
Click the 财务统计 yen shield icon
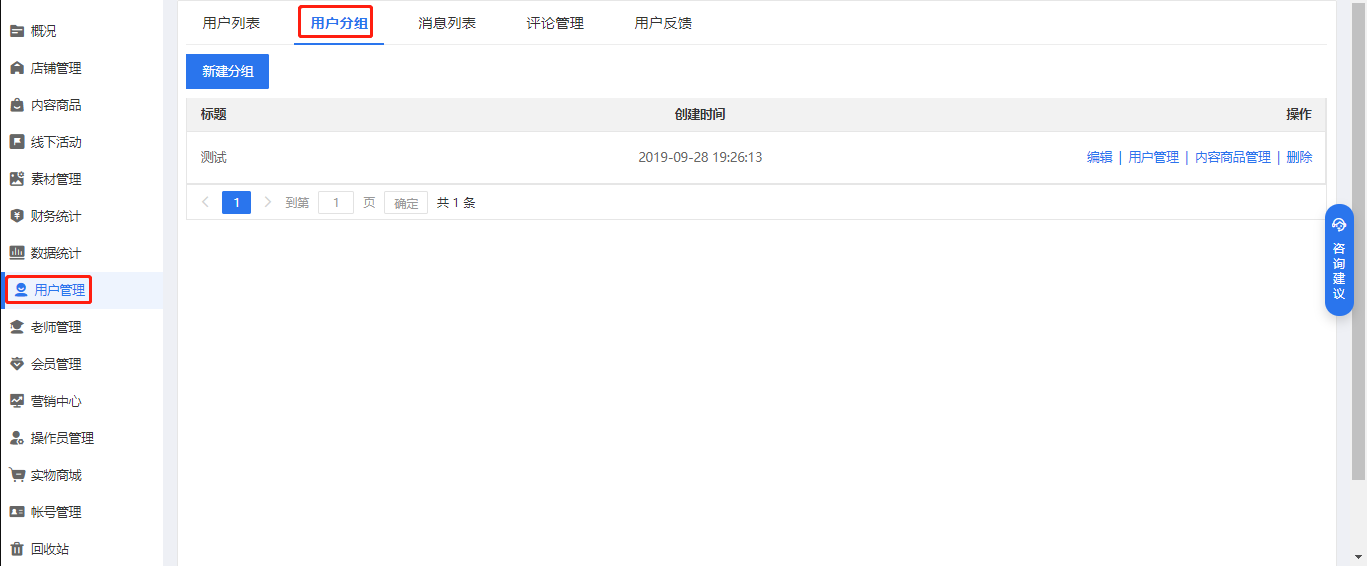[x=17, y=216]
